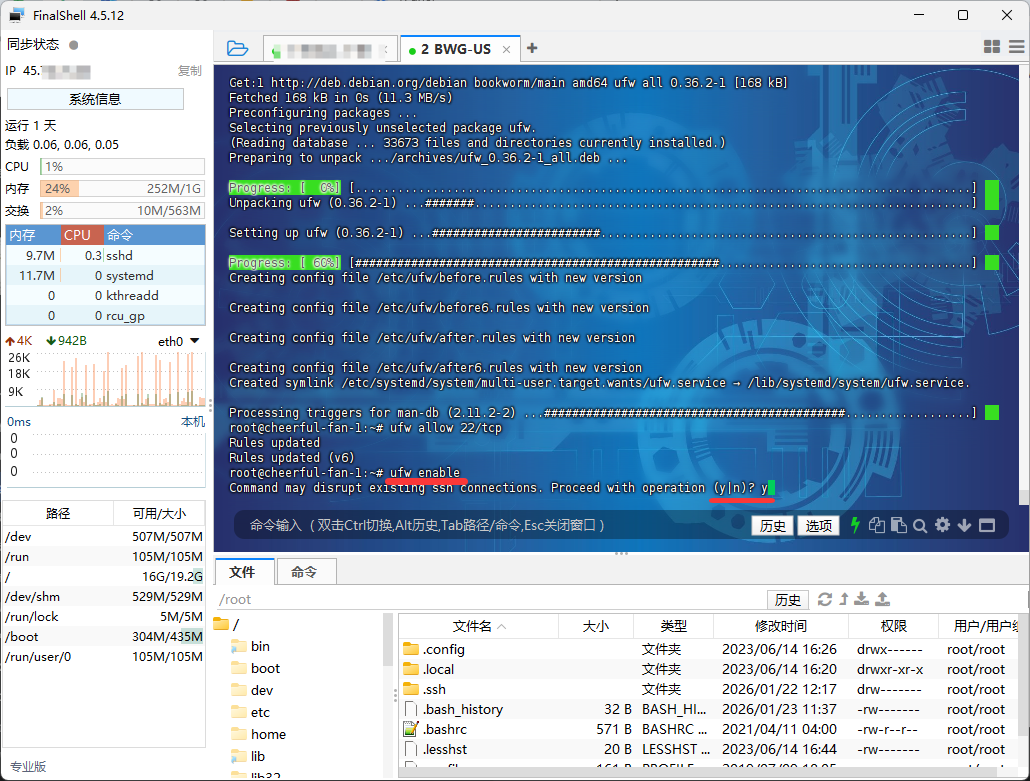Viewport: 1030px width, 781px height.
Task: Select the 2 BWG-US session tab
Action: [455, 49]
